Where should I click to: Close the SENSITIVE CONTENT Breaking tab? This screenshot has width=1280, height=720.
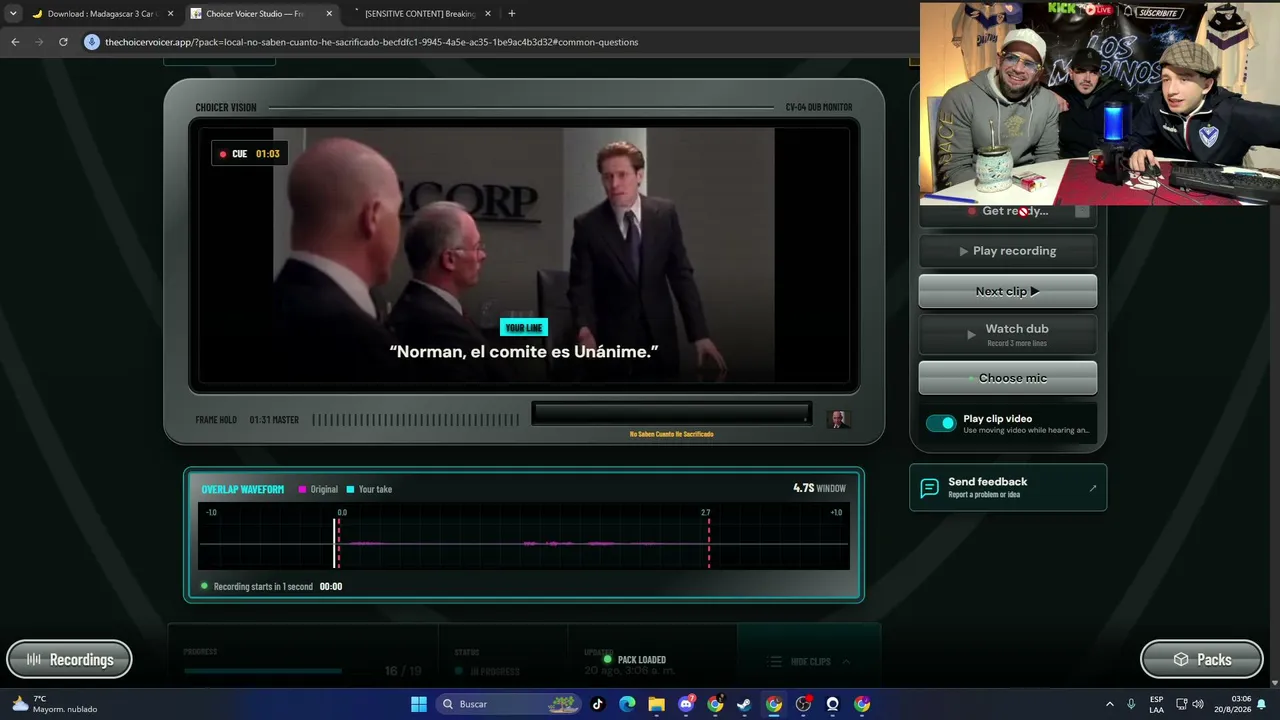(488, 14)
